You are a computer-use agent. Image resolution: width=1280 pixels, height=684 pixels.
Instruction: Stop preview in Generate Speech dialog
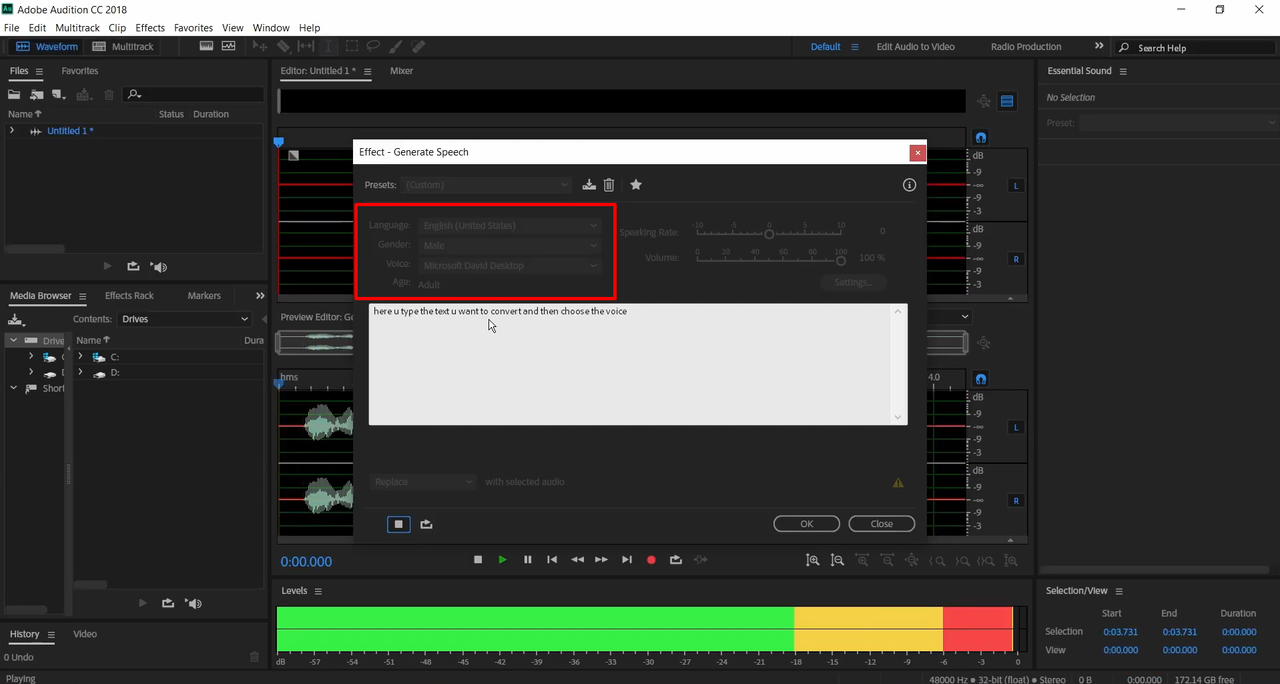[398, 524]
